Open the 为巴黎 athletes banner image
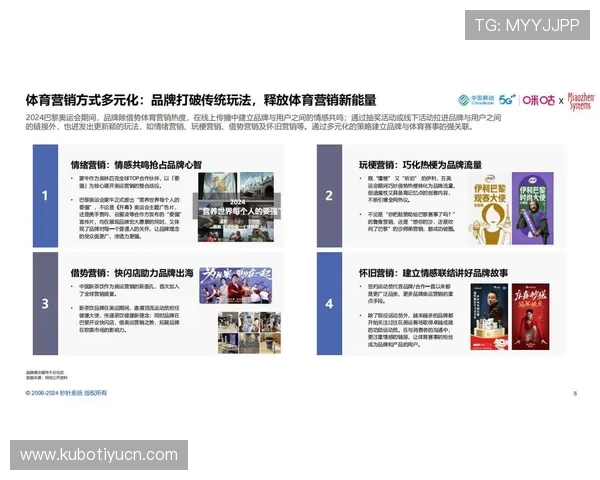This screenshot has height=480, width=600. click(x=236, y=286)
